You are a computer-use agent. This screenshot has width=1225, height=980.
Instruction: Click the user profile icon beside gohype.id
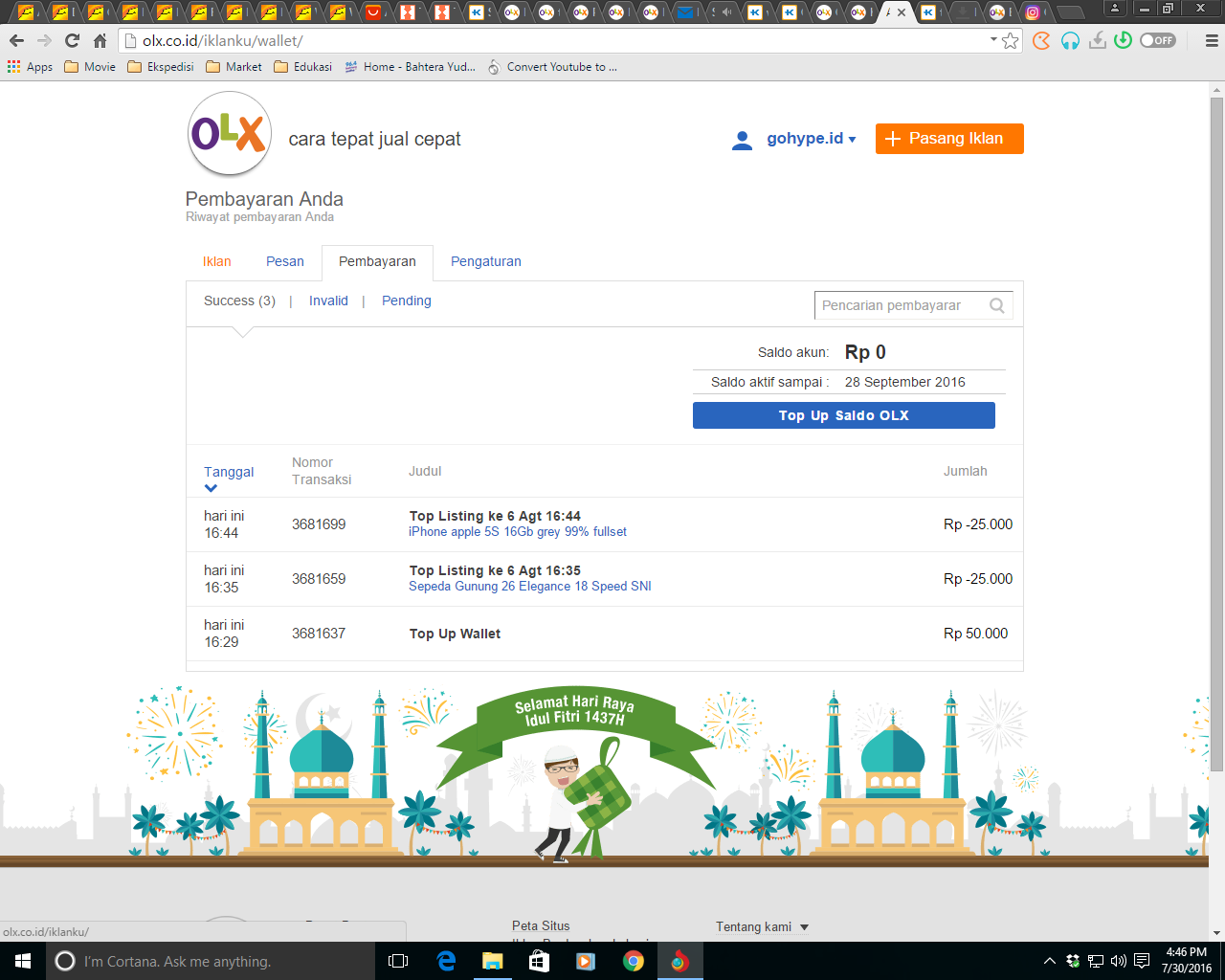pyautogui.click(x=742, y=140)
